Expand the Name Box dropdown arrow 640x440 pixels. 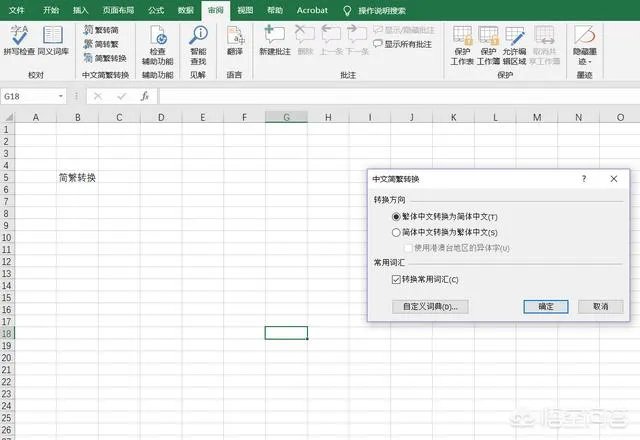61,96
